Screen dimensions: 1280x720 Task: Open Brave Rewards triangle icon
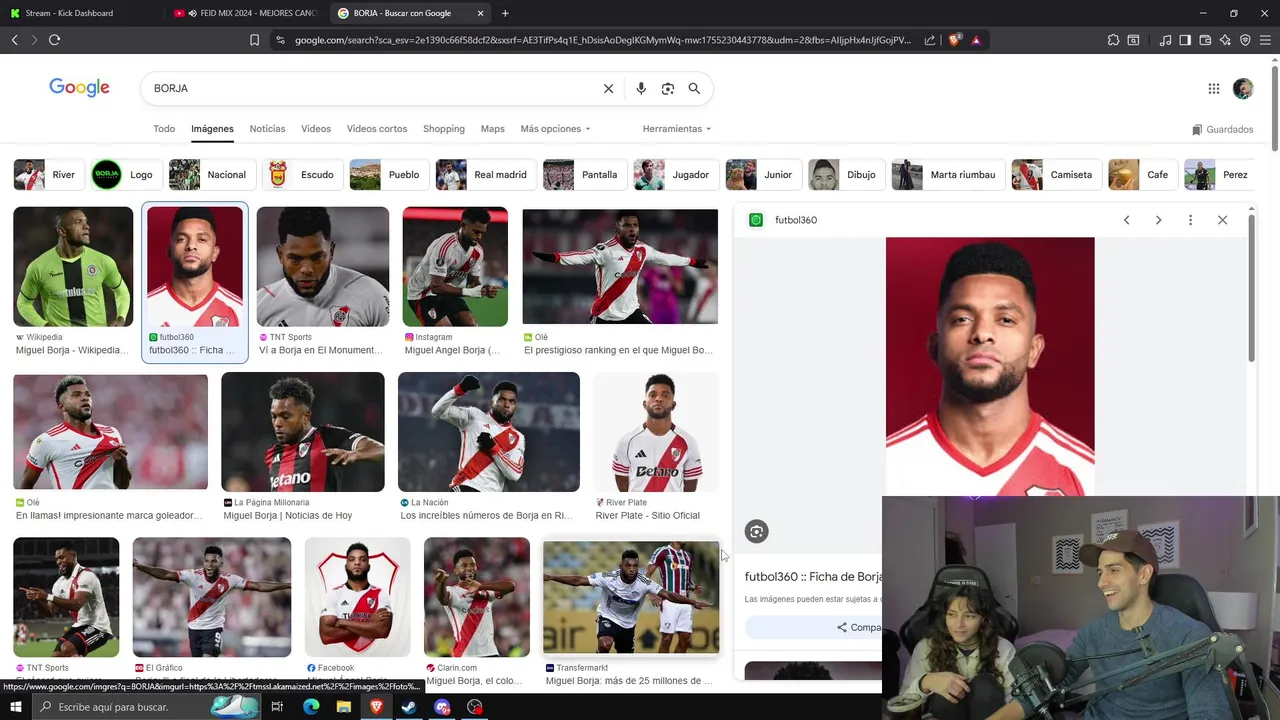coord(976,40)
